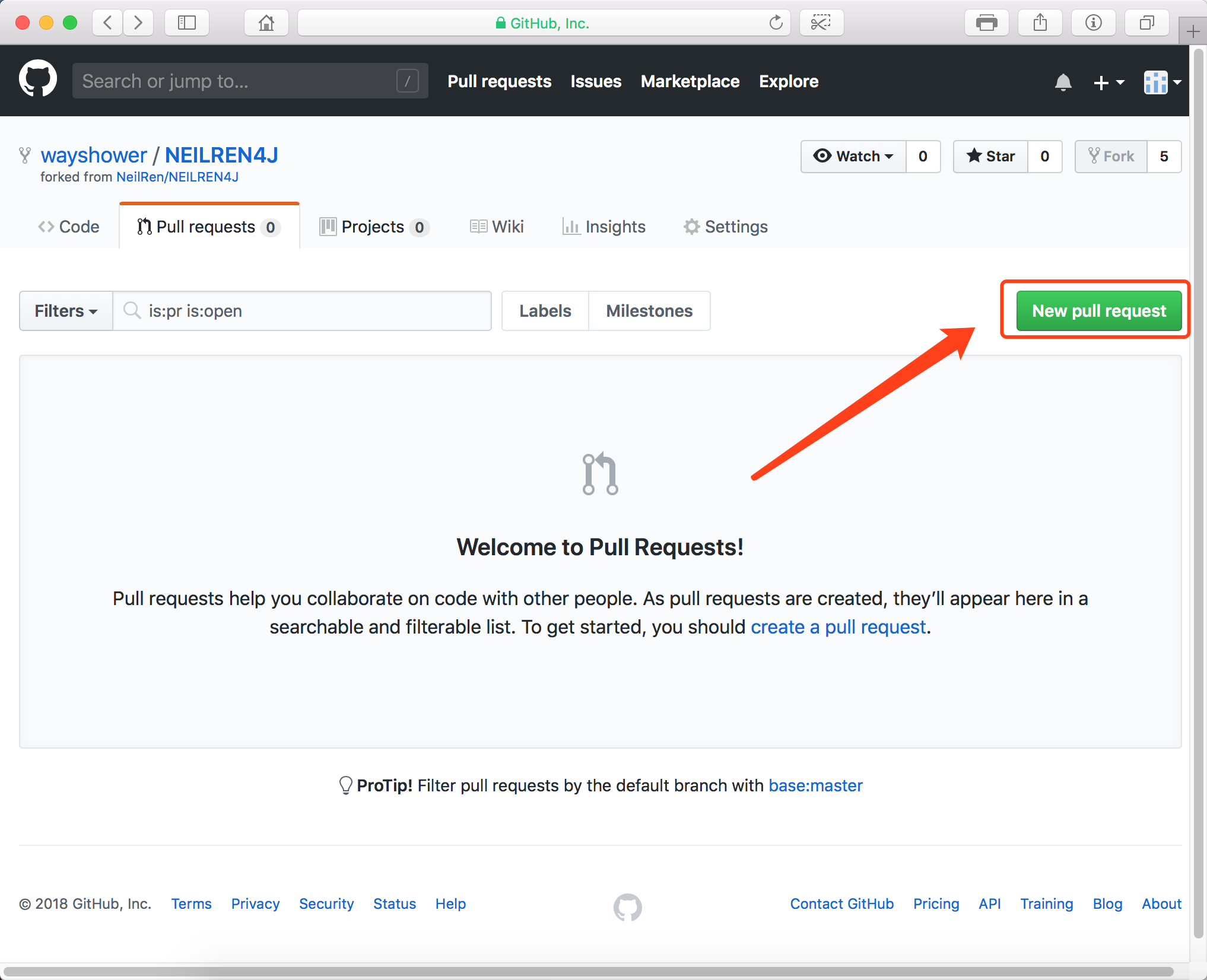The width and height of the screenshot is (1207, 980).
Task: Click the 'create a pull request' link
Action: [838, 627]
